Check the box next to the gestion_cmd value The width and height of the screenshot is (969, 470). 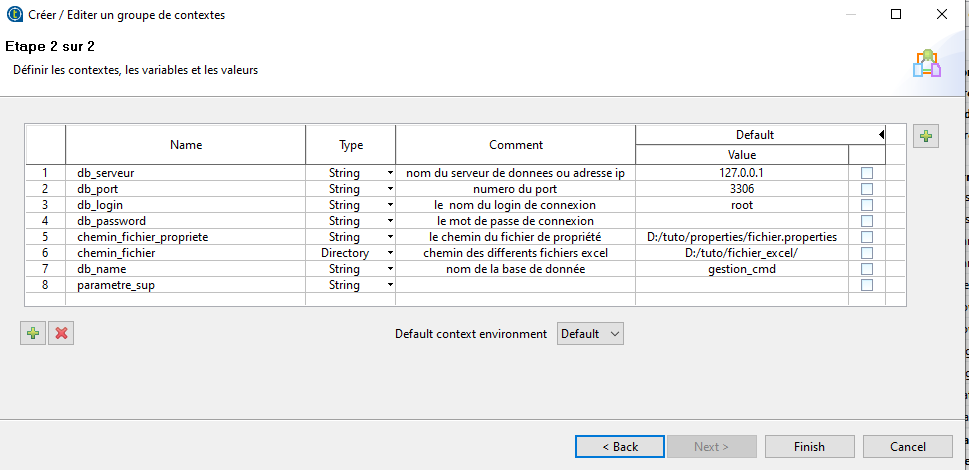pos(867,269)
